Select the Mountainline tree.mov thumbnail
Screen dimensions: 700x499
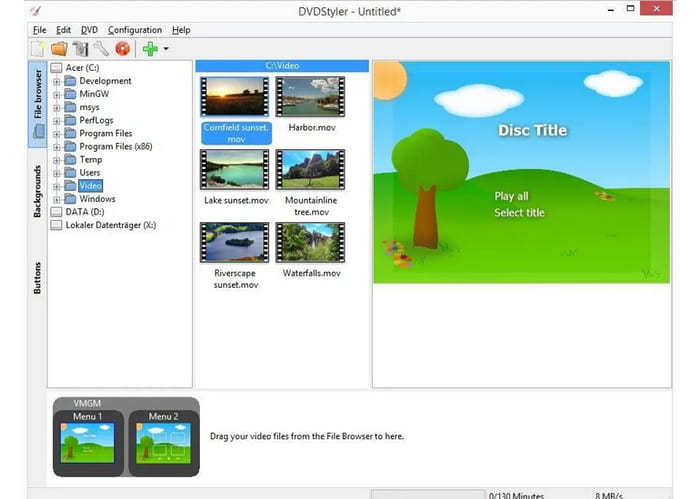(310, 170)
